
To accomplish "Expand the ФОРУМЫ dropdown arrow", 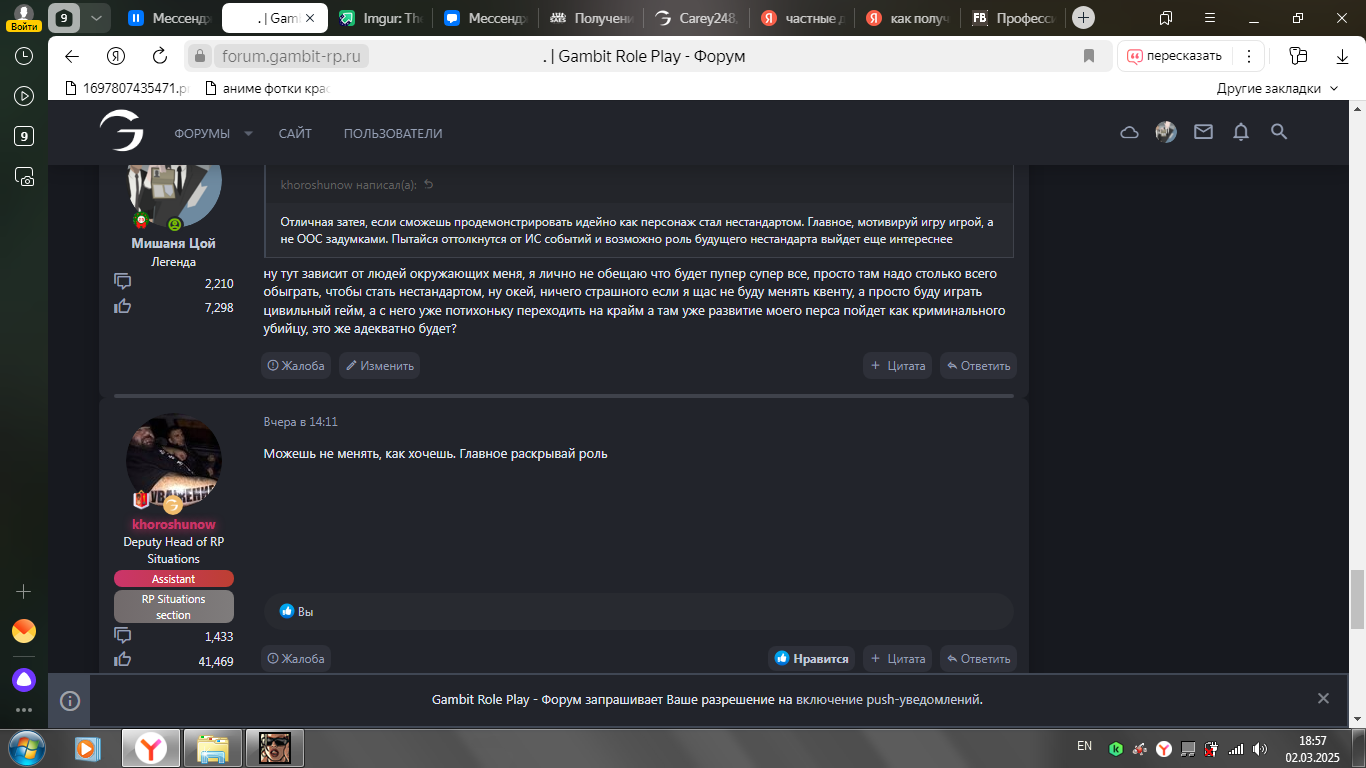I will point(248,134).
